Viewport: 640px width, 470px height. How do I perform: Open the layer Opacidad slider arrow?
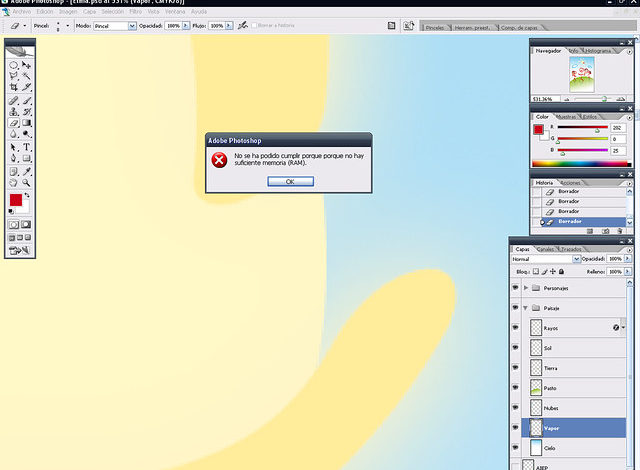627,259
